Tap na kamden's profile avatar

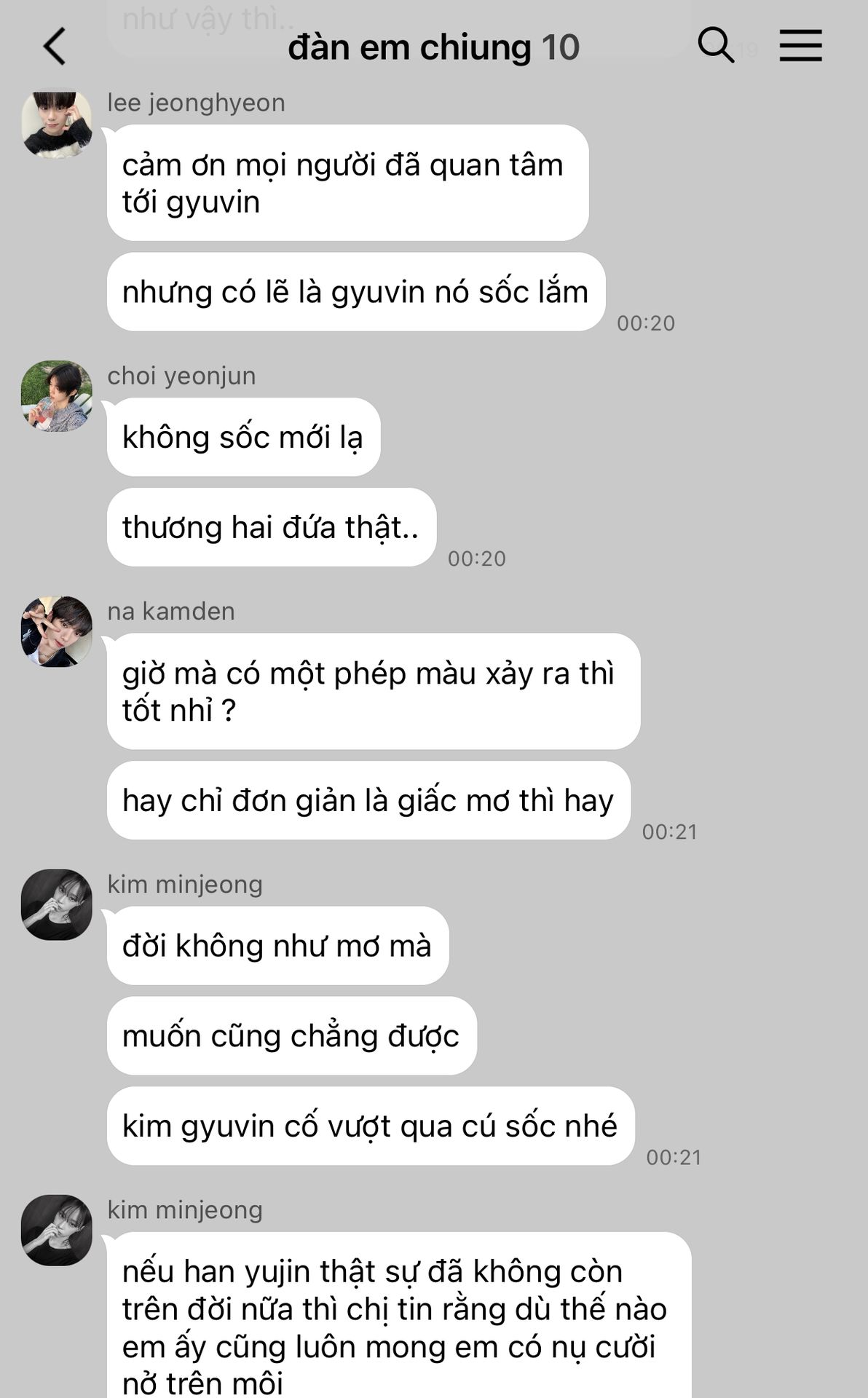[57, 632]
